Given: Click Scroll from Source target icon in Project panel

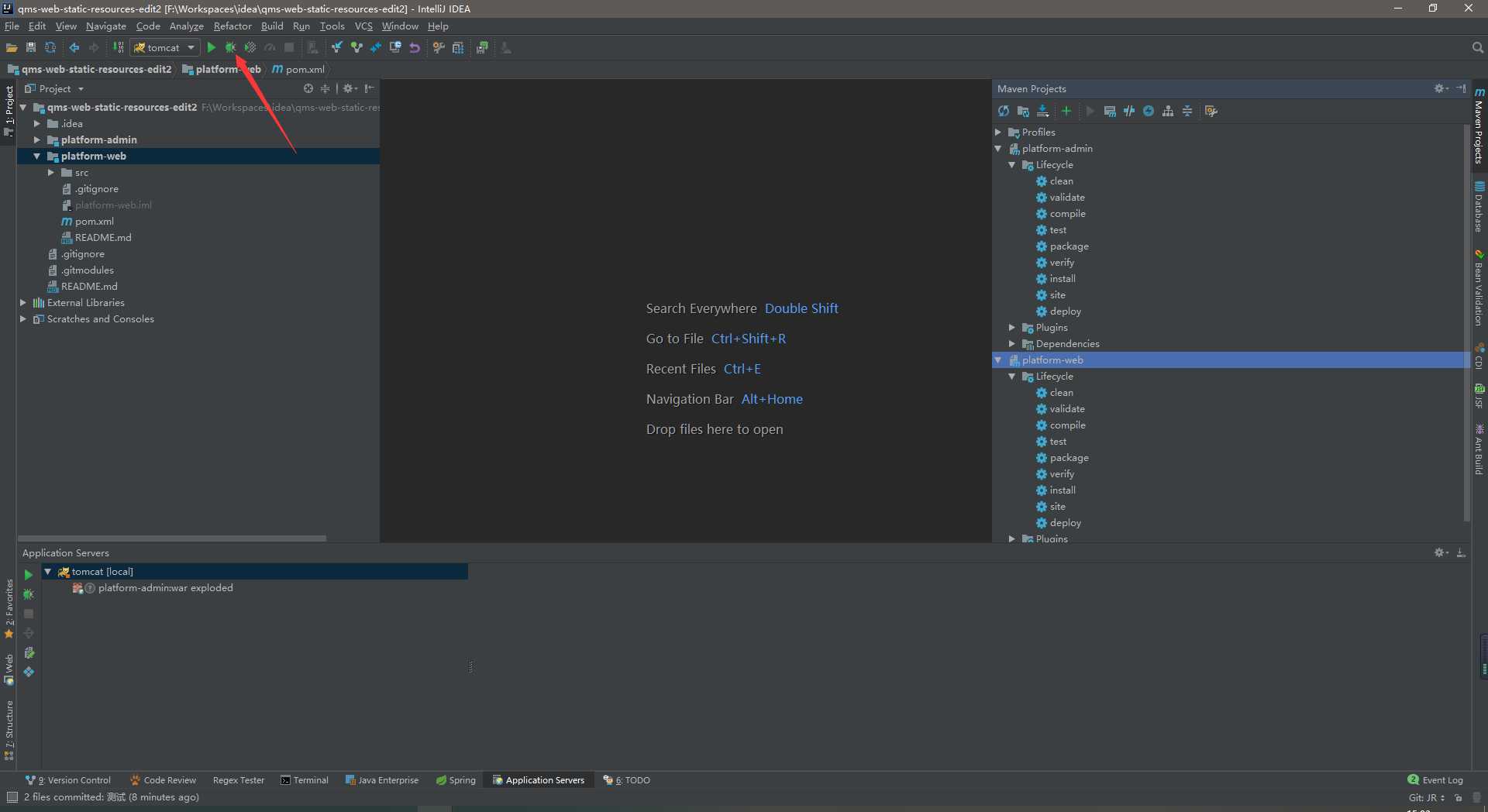Looking at the screenshot, I should [x=308, y=88].
